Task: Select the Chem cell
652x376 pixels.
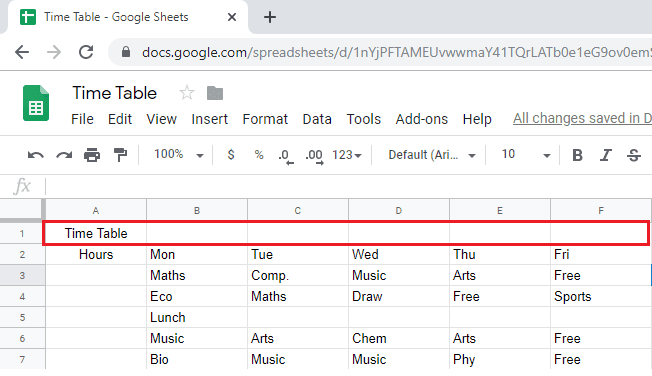Action: tap(399, 338)
